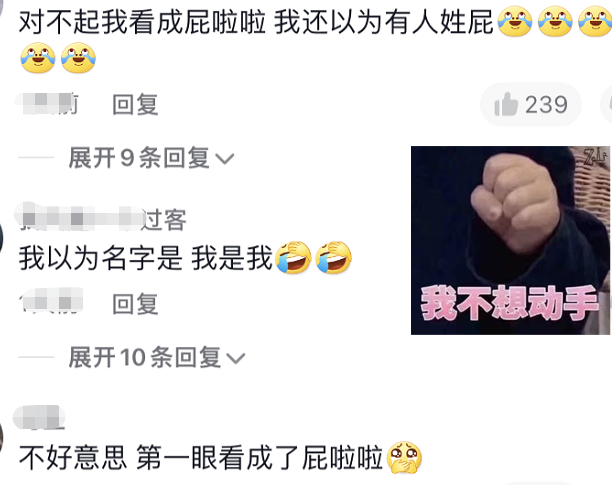Click the chevron beside 展开10条回复
This screenshot has height=485, width=612.
[x=236, y=359]
